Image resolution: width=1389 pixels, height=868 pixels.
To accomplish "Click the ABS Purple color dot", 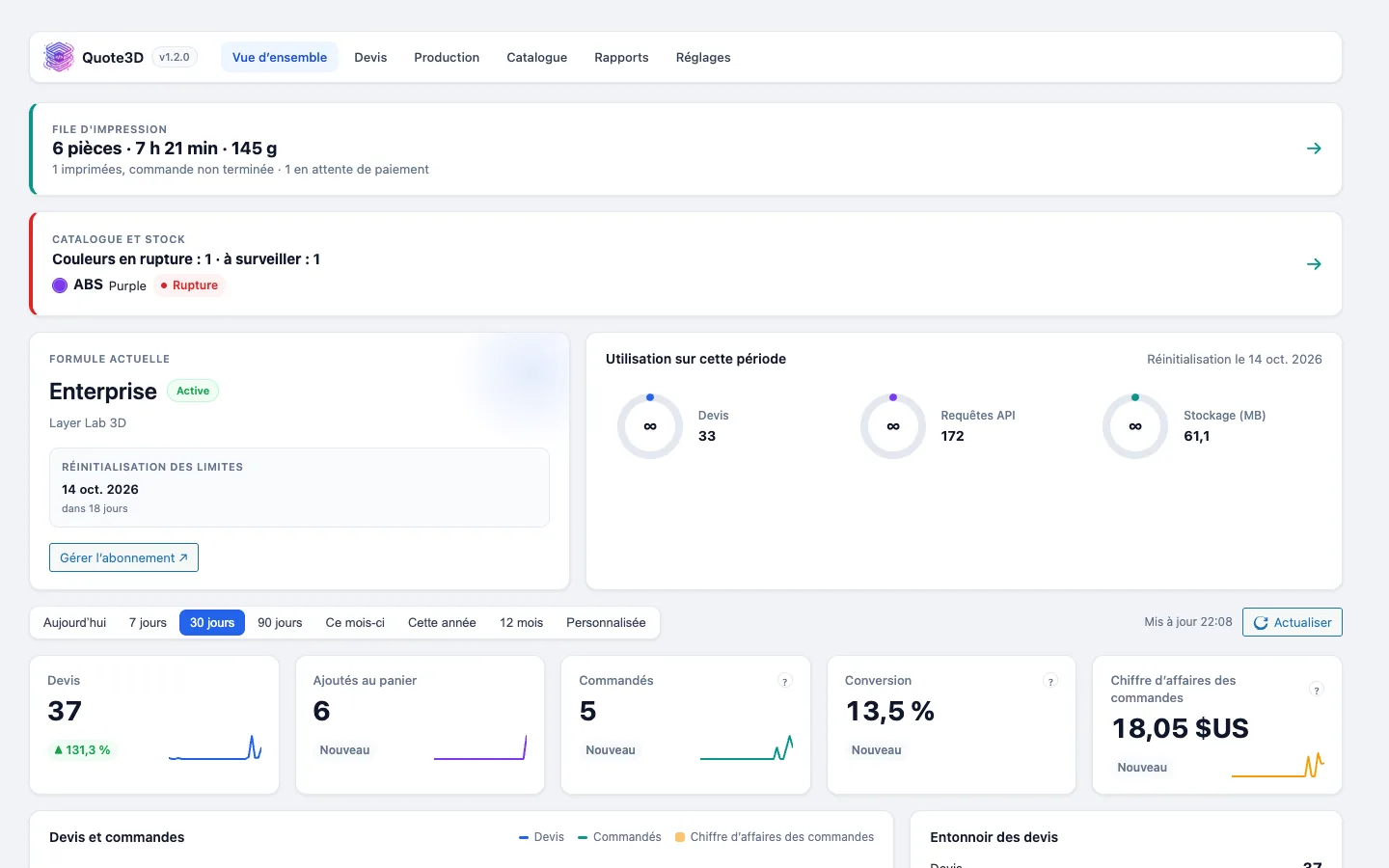I will coord(60,285).
